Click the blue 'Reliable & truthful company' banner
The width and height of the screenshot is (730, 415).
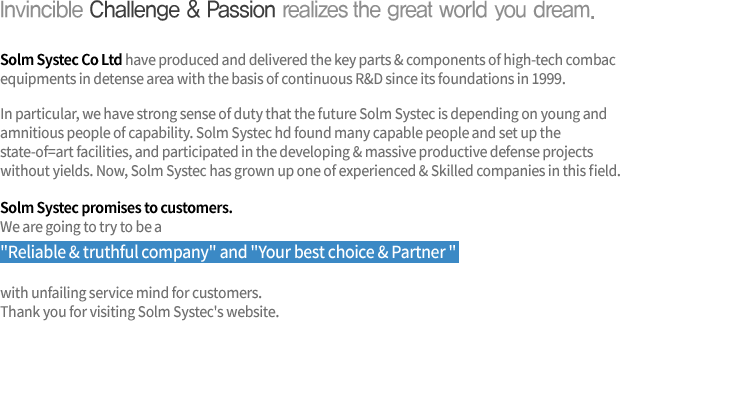[229, 252]
